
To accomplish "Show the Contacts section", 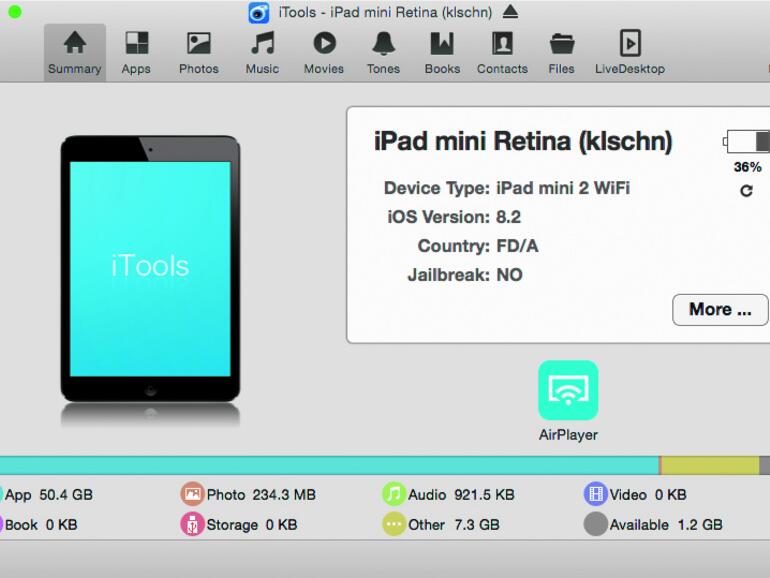I will (502, 53).
